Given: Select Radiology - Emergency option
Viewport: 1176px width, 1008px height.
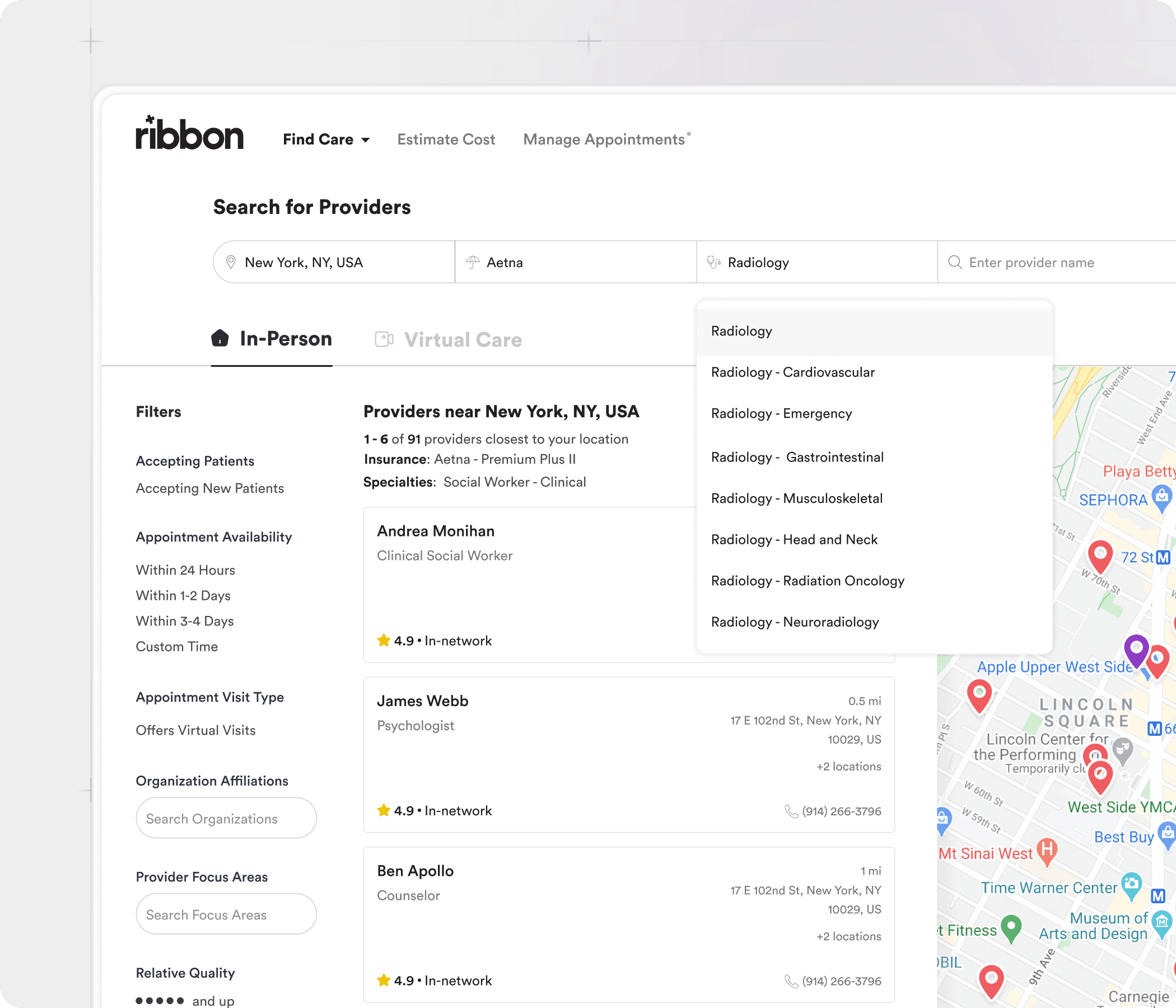Looking at the screenshot, I should (x=875, y=414).
